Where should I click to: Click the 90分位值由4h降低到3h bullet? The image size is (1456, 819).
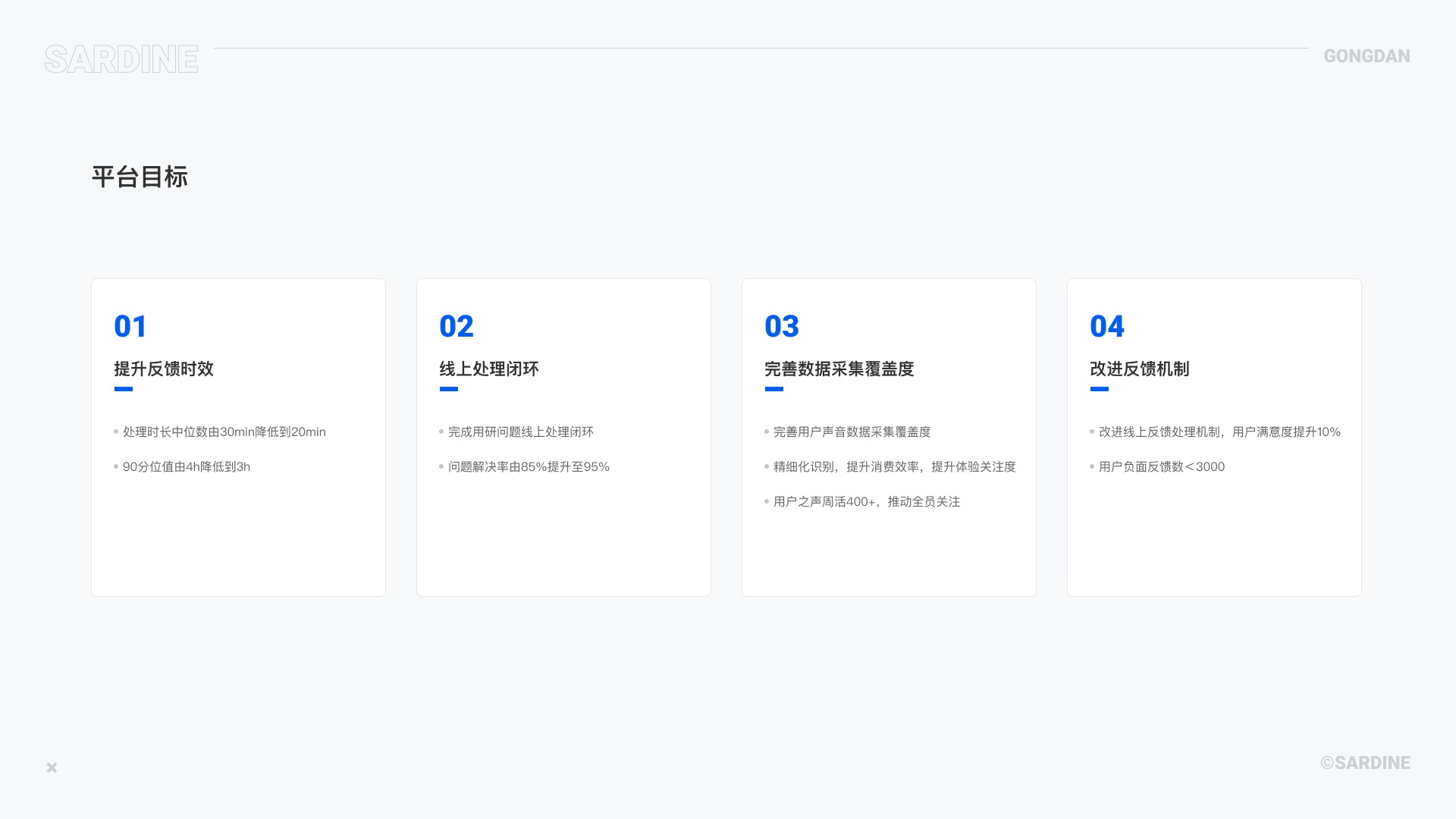click(186, 466)
